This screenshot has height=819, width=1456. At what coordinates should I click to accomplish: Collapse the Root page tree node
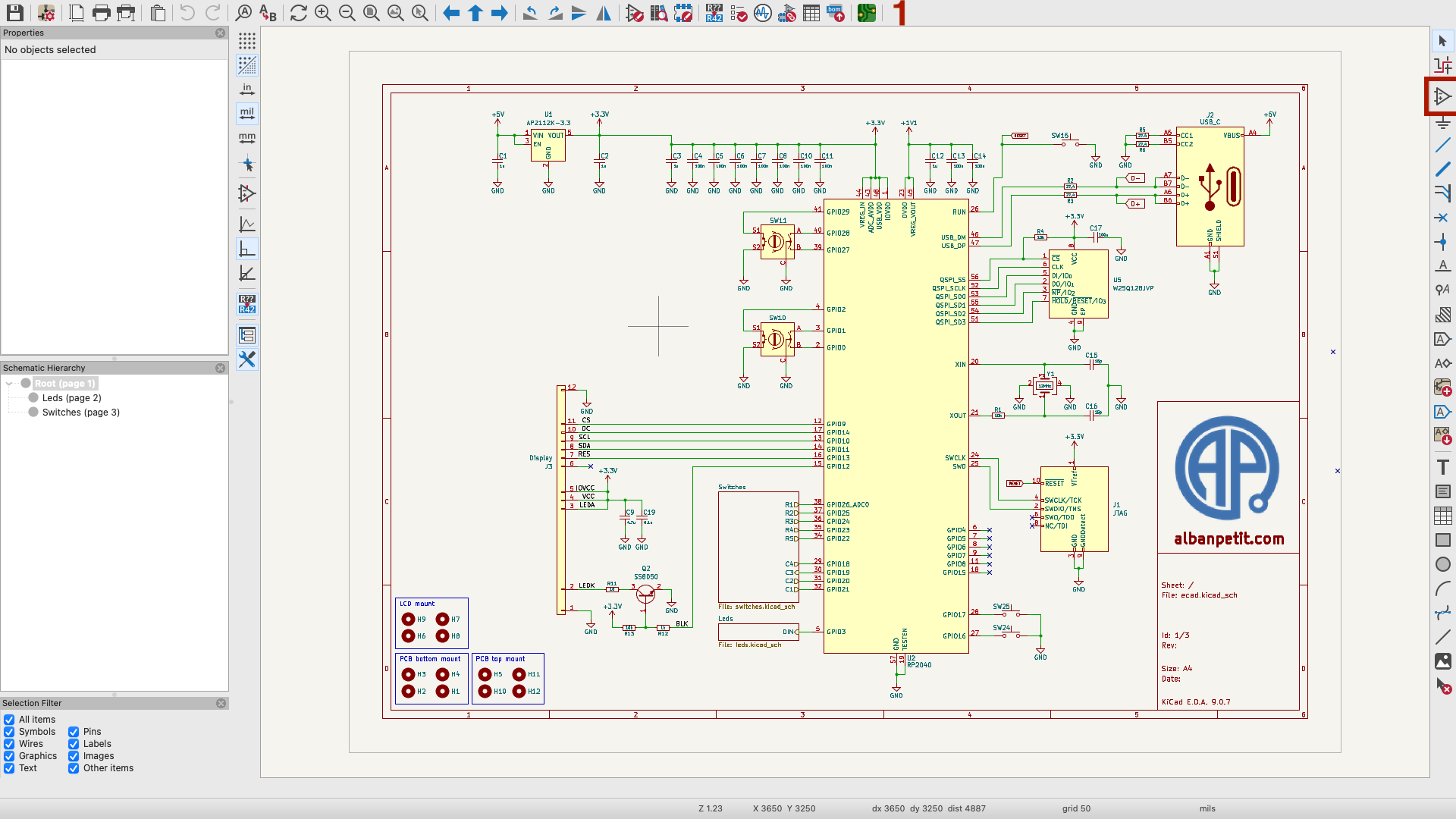[x=9, y=384]
